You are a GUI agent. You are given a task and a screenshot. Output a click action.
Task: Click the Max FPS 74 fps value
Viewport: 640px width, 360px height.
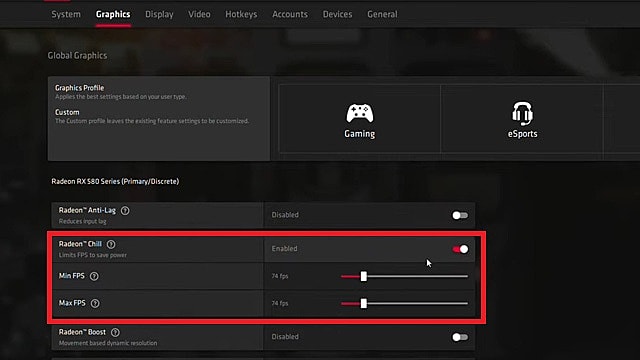tap(280, 303)
